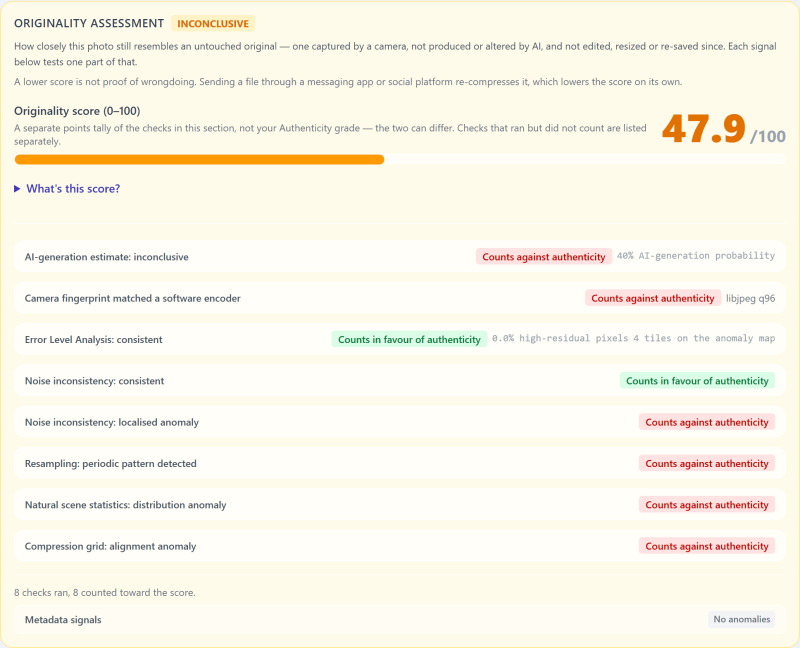Click the badge in the Natural scene statistics row
The height and width of the screenshot is (648, 800).
[707, 505]
